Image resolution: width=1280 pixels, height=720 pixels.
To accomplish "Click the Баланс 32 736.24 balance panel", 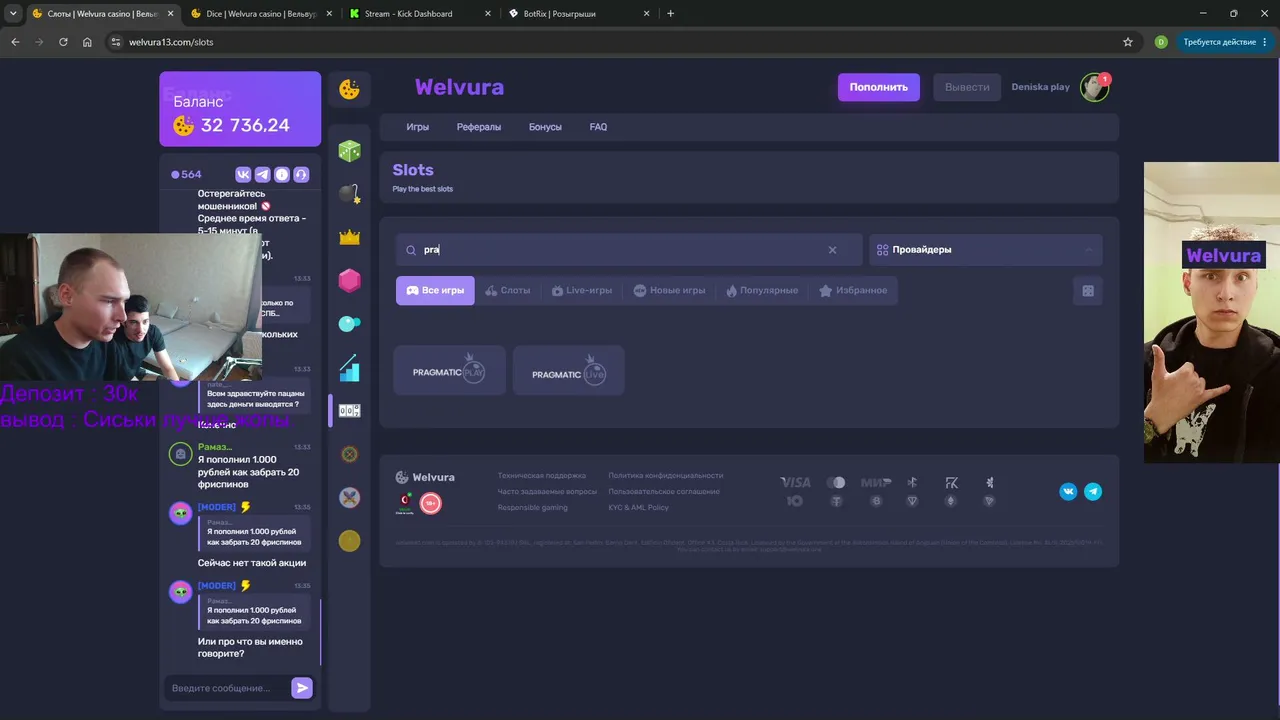I will (x=240, y=109).
